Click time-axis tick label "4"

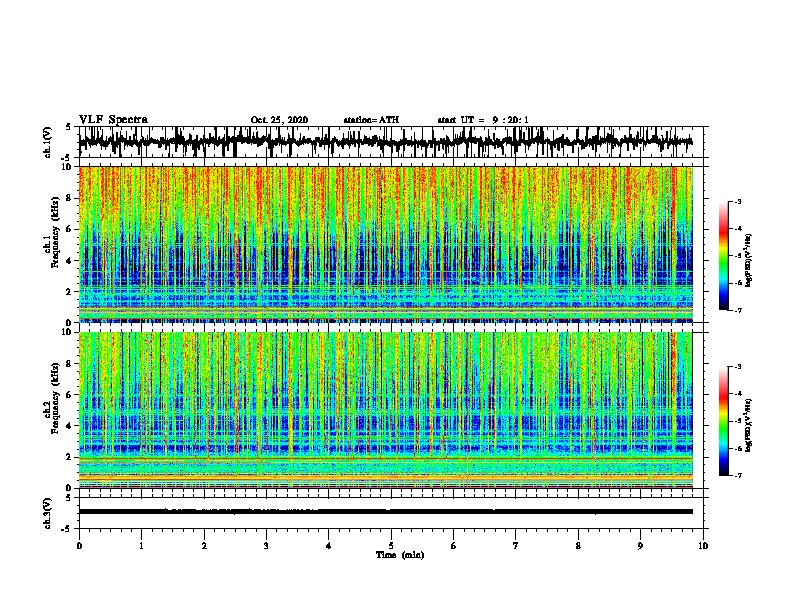[329, 546]
